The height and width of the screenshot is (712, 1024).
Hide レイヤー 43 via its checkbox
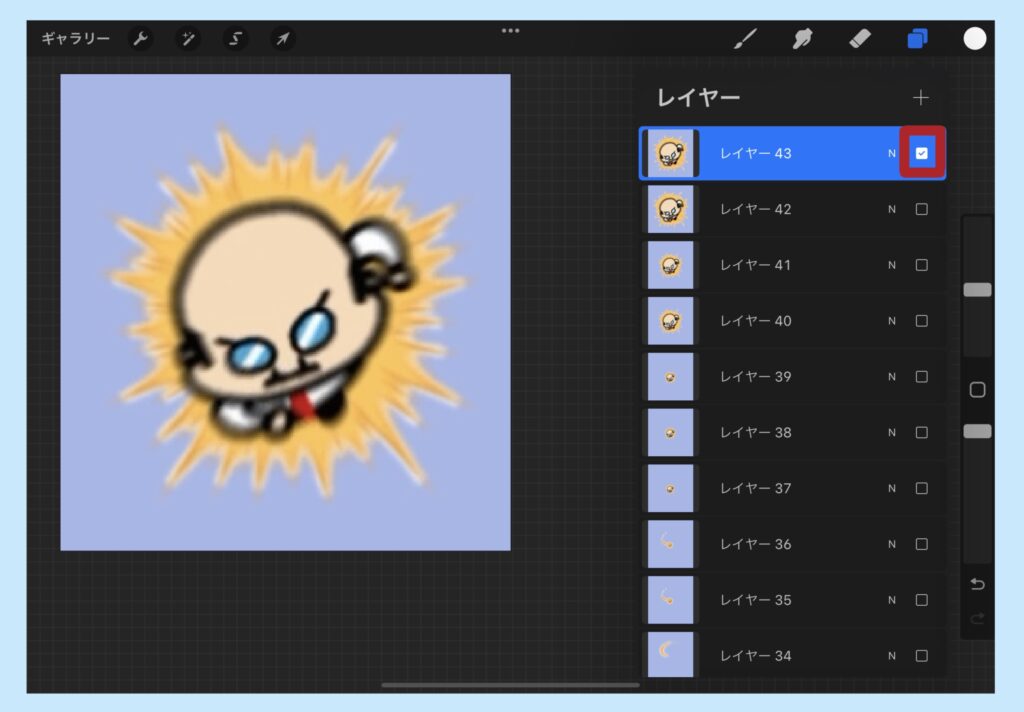click(x=921, y=154)
